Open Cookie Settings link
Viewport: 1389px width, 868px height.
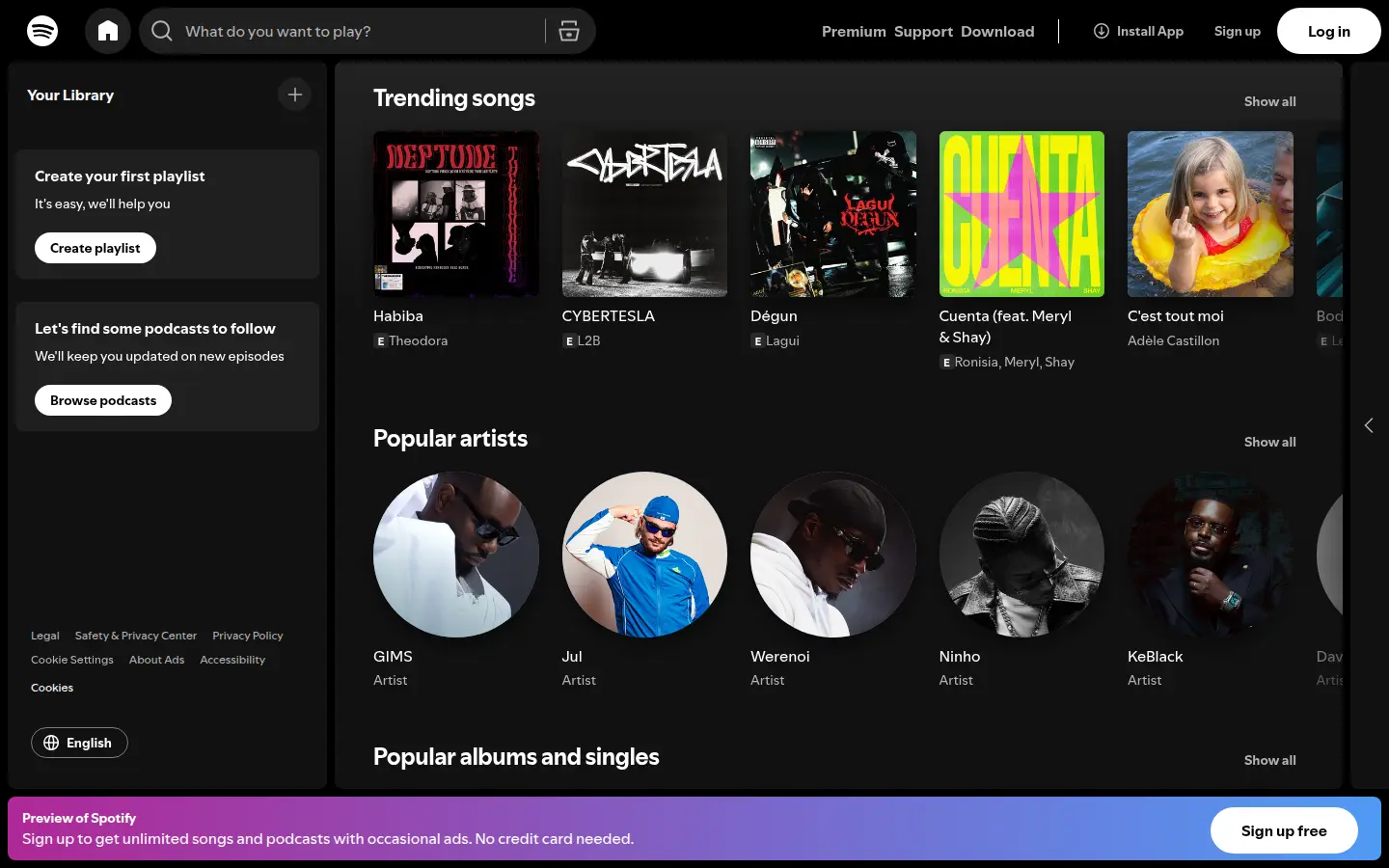[x=72, y=660]
